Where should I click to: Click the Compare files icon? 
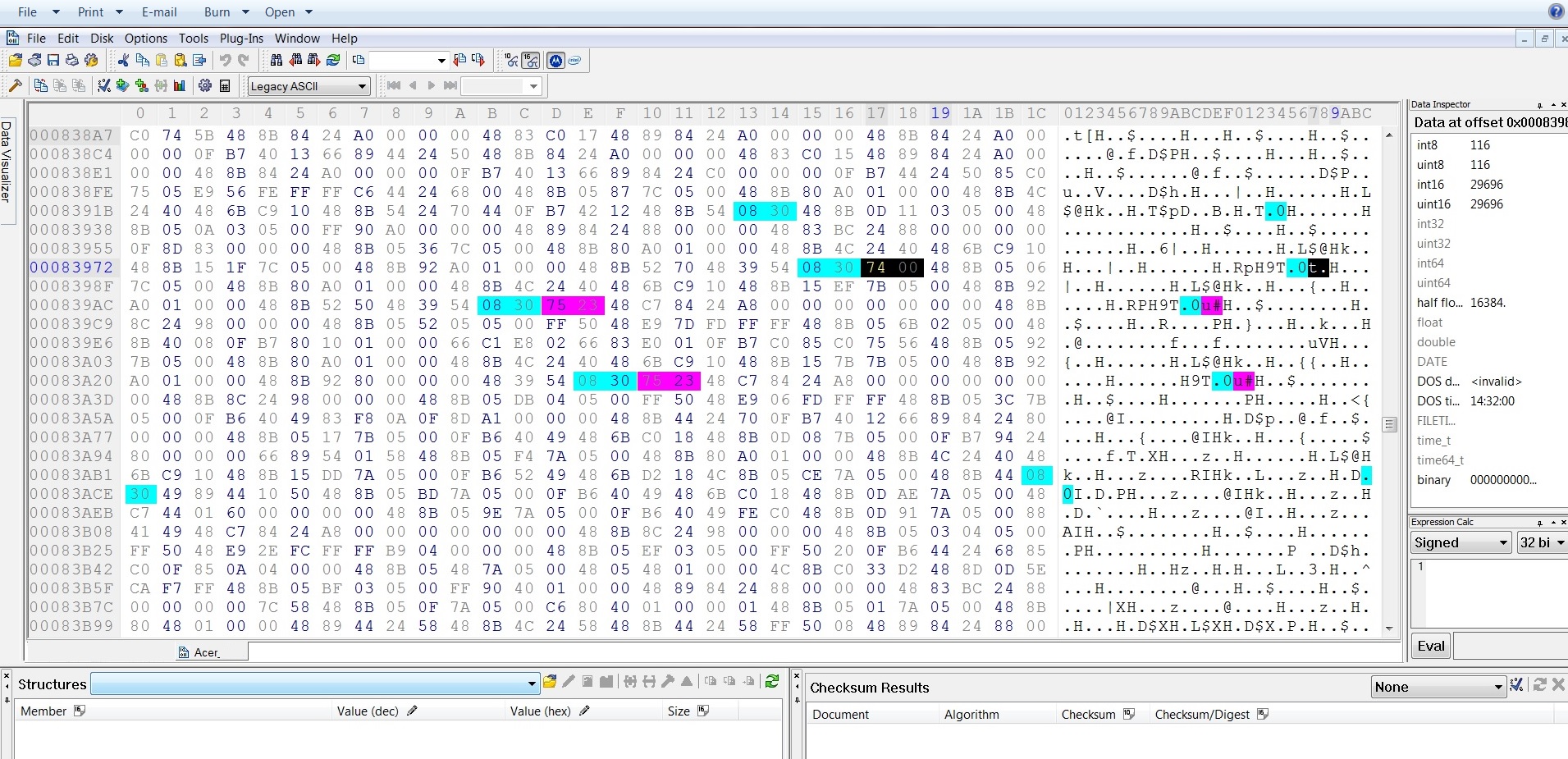click(40, 85)
